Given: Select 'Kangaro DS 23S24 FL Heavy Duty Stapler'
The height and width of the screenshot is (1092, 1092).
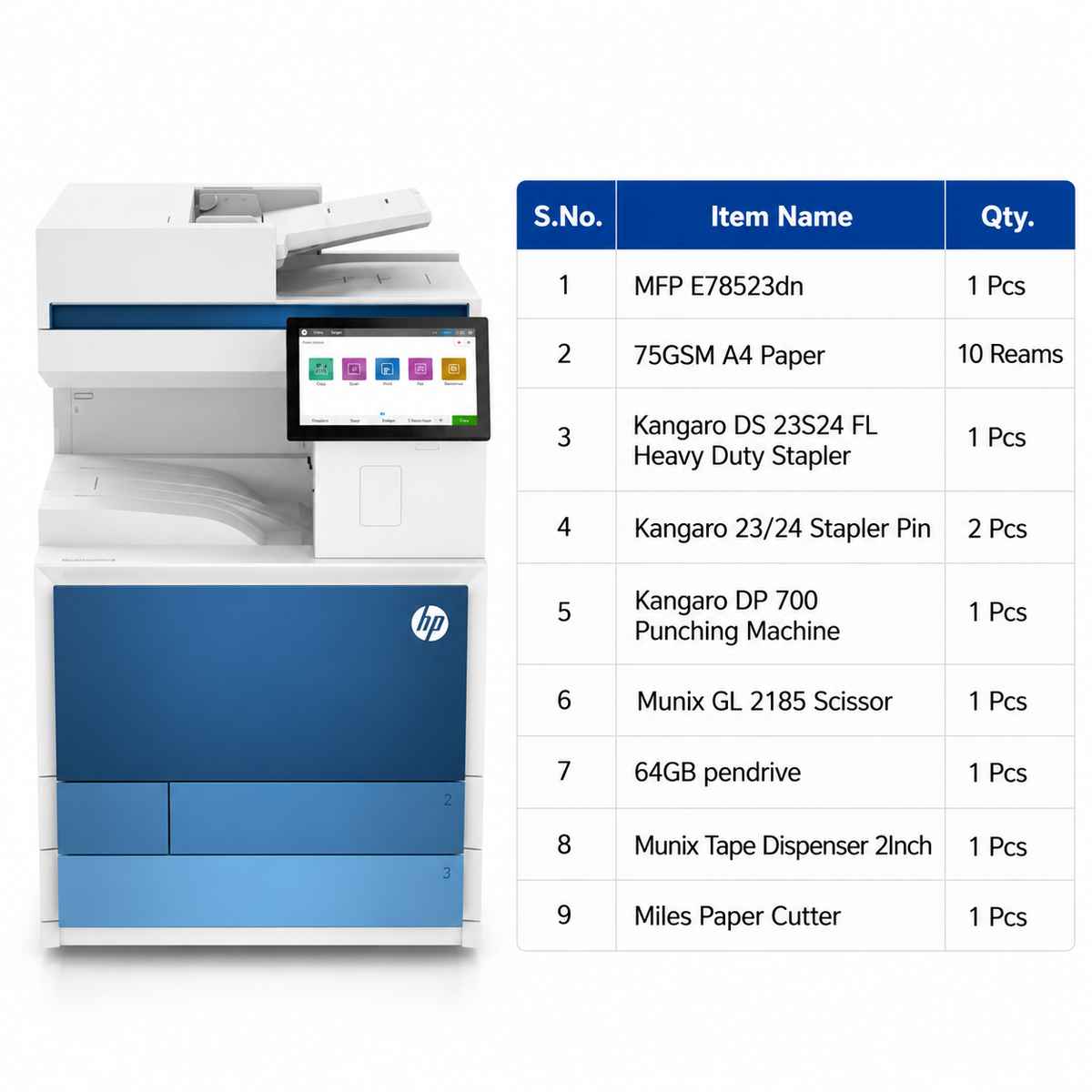Looking at the screenshot, I should [781, 440].
